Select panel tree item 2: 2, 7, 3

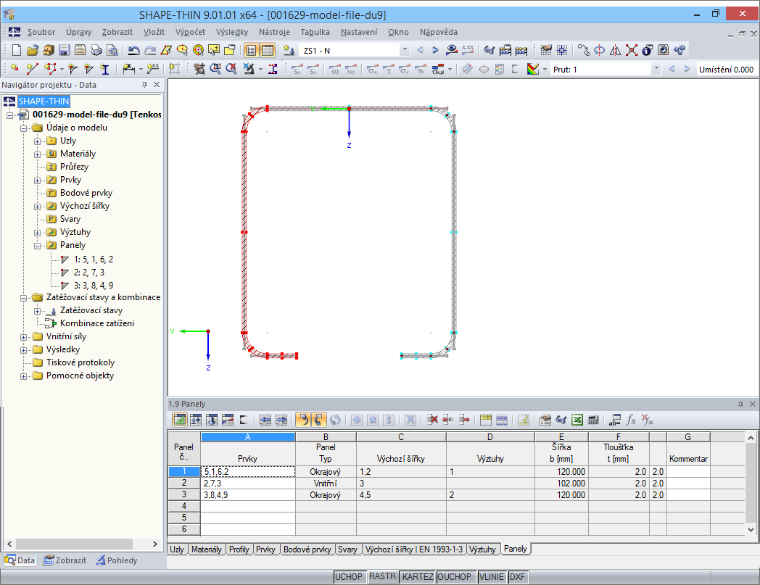point(89,273)
